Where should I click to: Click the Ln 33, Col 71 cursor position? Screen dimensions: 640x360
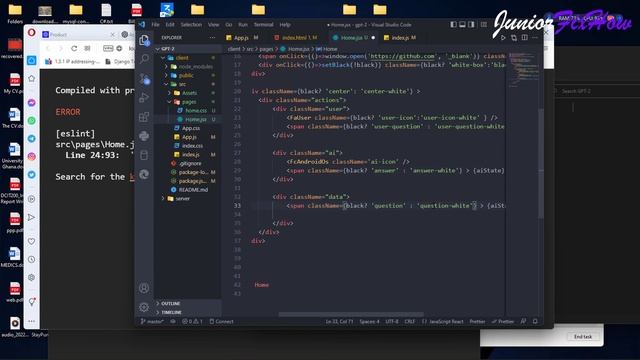(x=339, y=322)
